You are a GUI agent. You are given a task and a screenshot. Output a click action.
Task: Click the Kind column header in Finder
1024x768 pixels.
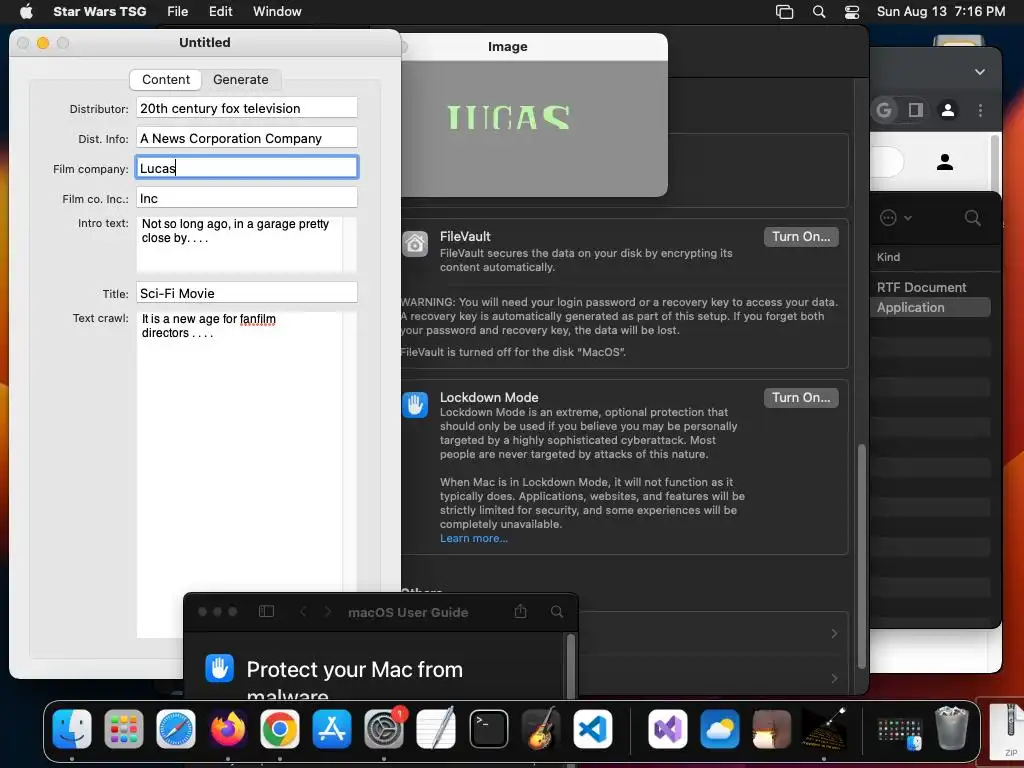click(888, 257)
